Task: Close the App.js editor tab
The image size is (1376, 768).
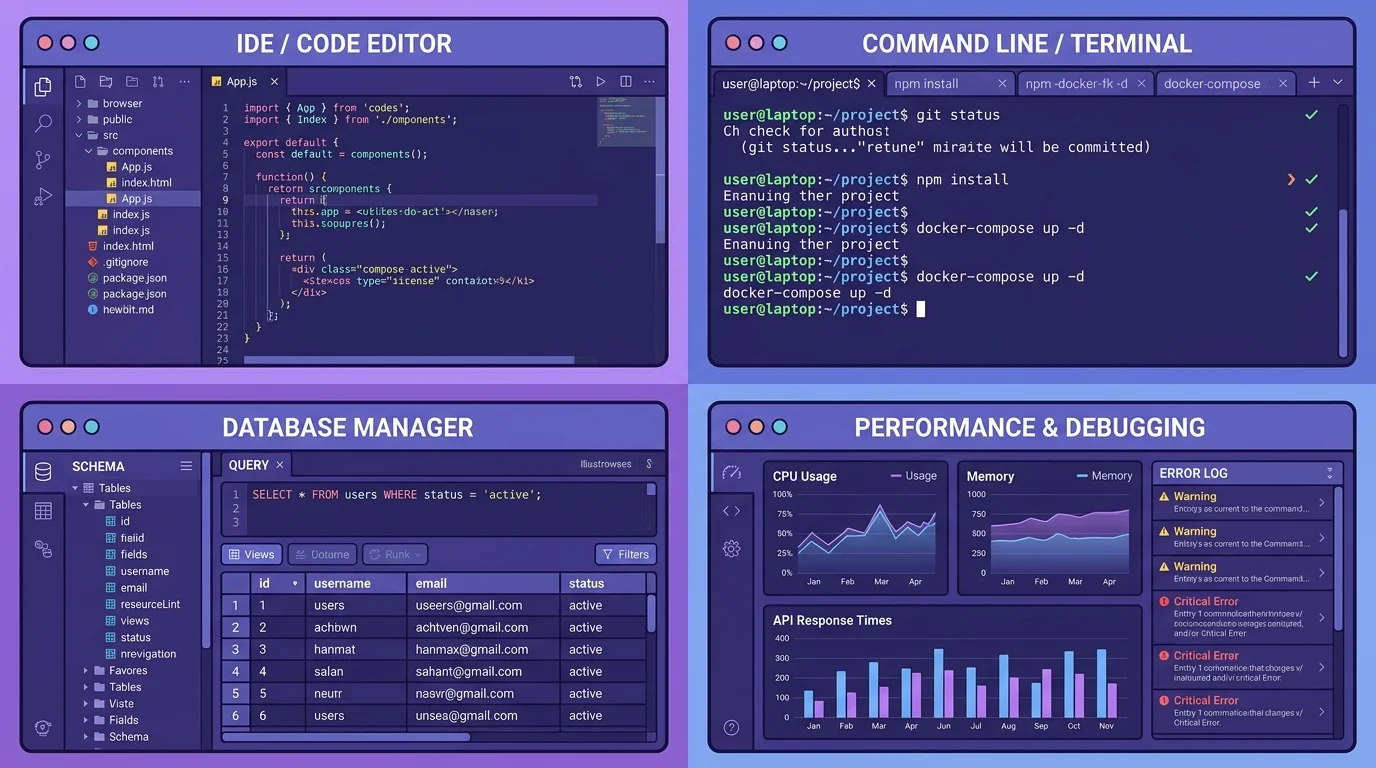Action: pos(274,82)
